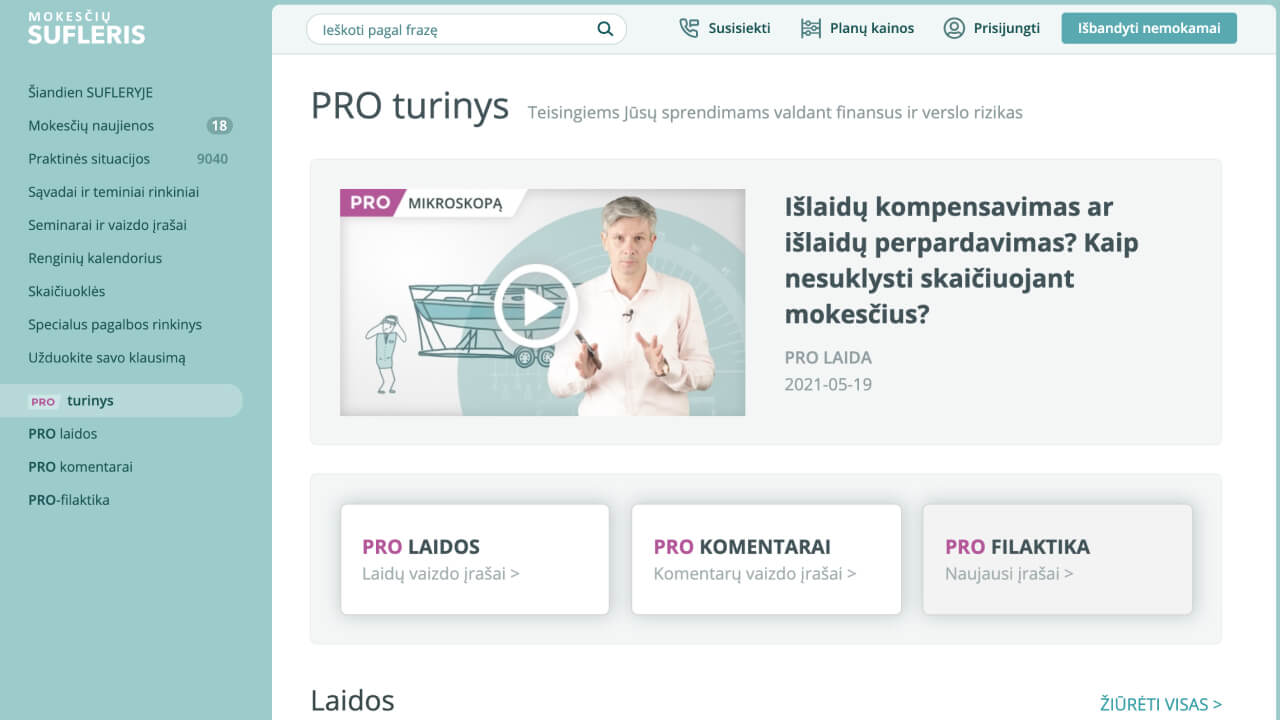Open Praktinės situacijos section
This screenshot has width=1280, height=720.
(89, 159)
